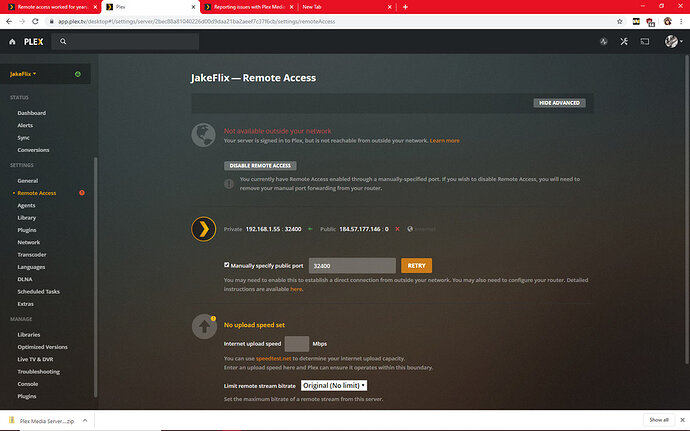Open Conversions in the sidebar

tap(33, 150)
